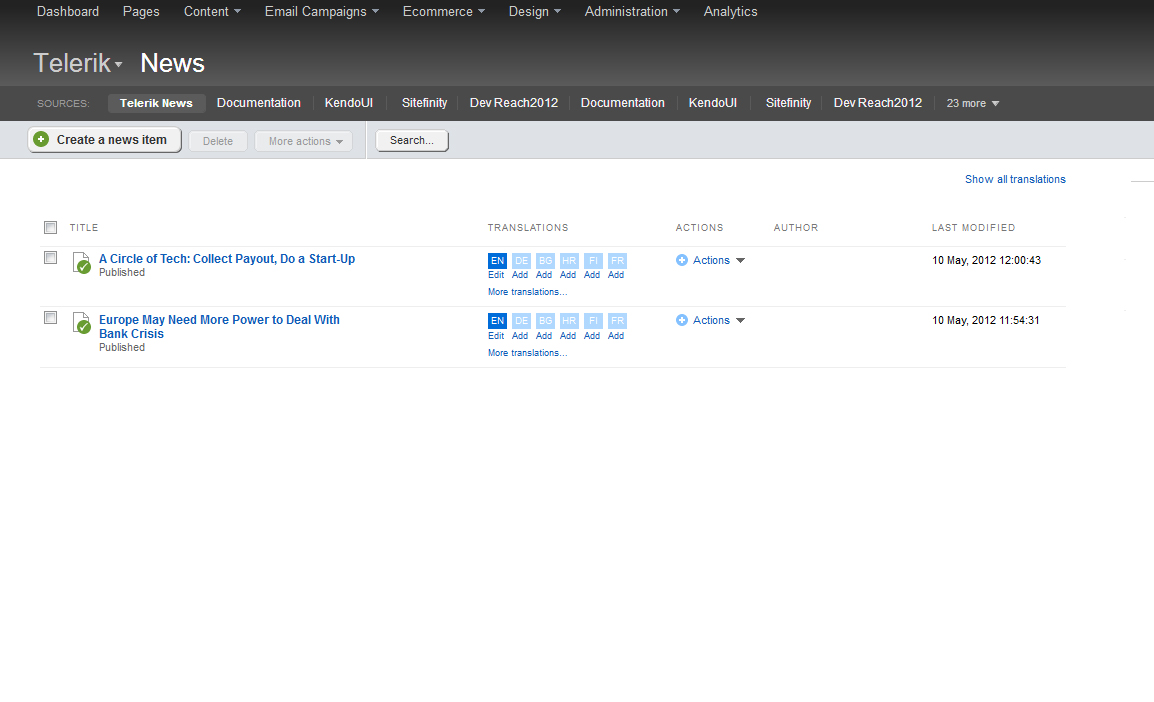
Task: Click More translations... for A Circle of Tech
Action: [528, 292]
